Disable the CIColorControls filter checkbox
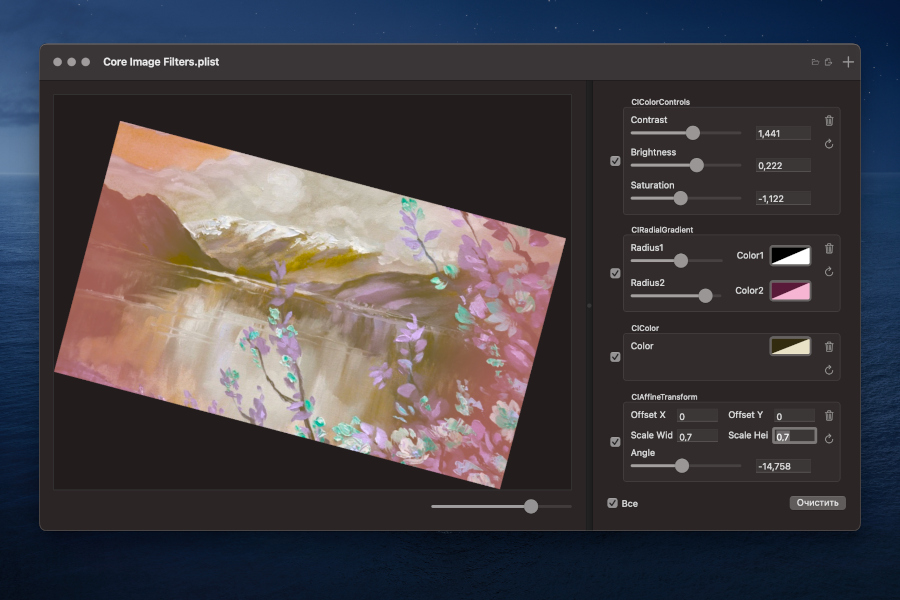 point(614,160)
